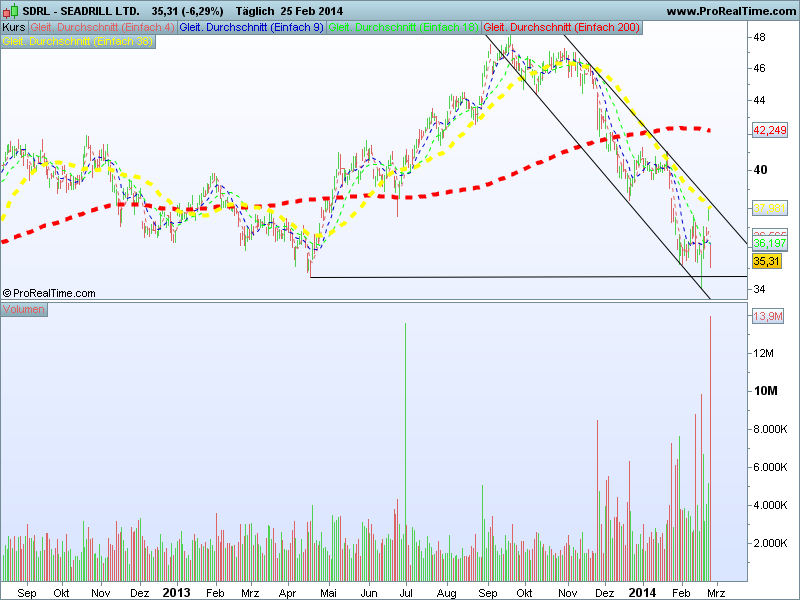Click the Täglich timeframe text
The image size is (800, 600).
point(257,11)
